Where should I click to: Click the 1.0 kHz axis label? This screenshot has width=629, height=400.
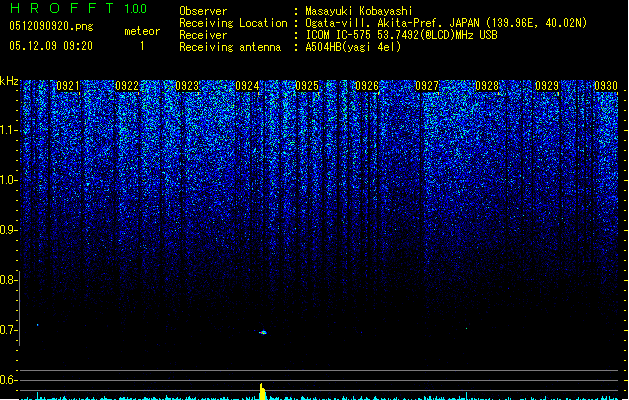coord(8,180)
